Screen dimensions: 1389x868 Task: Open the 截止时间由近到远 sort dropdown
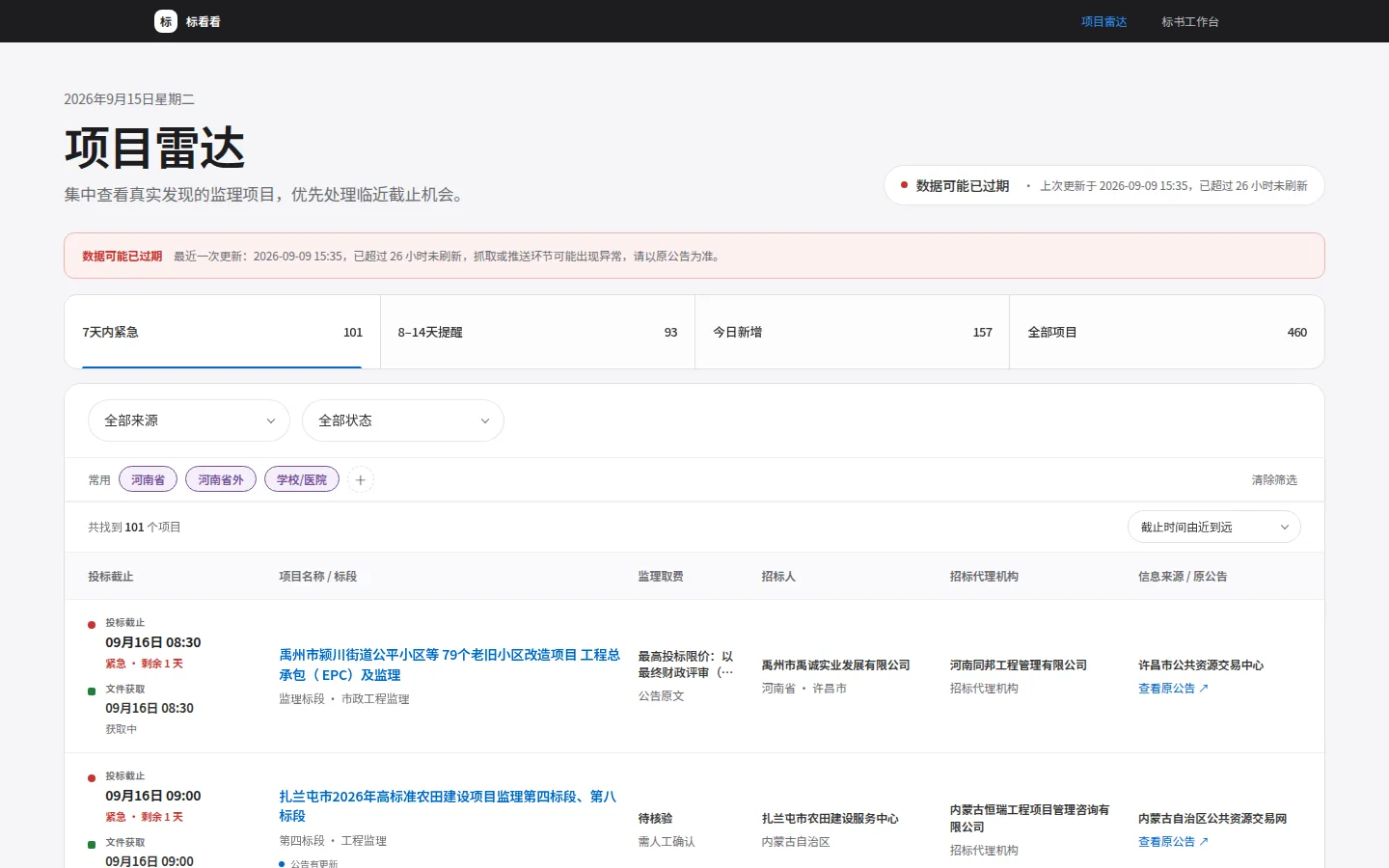click(x=1214, y=527)
